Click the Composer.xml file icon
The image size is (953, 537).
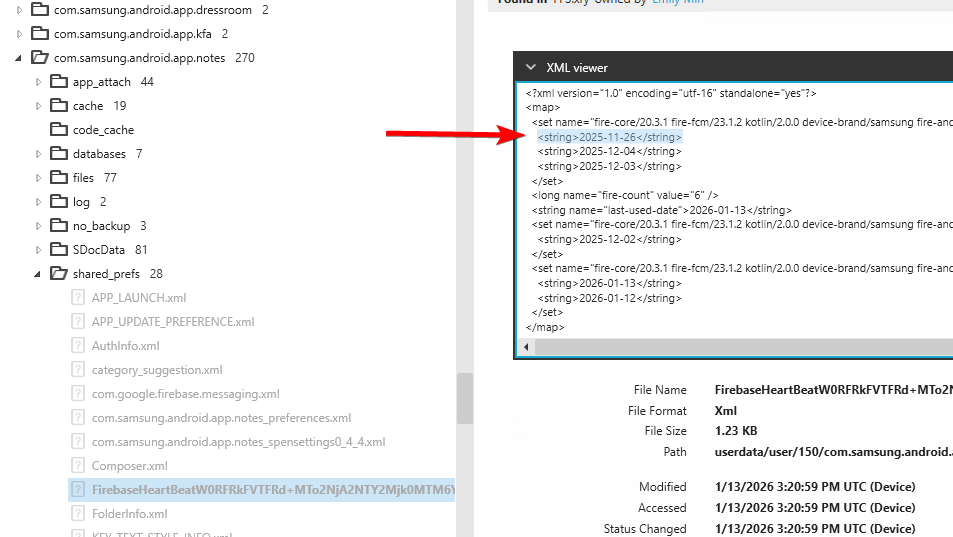(78, 465)
